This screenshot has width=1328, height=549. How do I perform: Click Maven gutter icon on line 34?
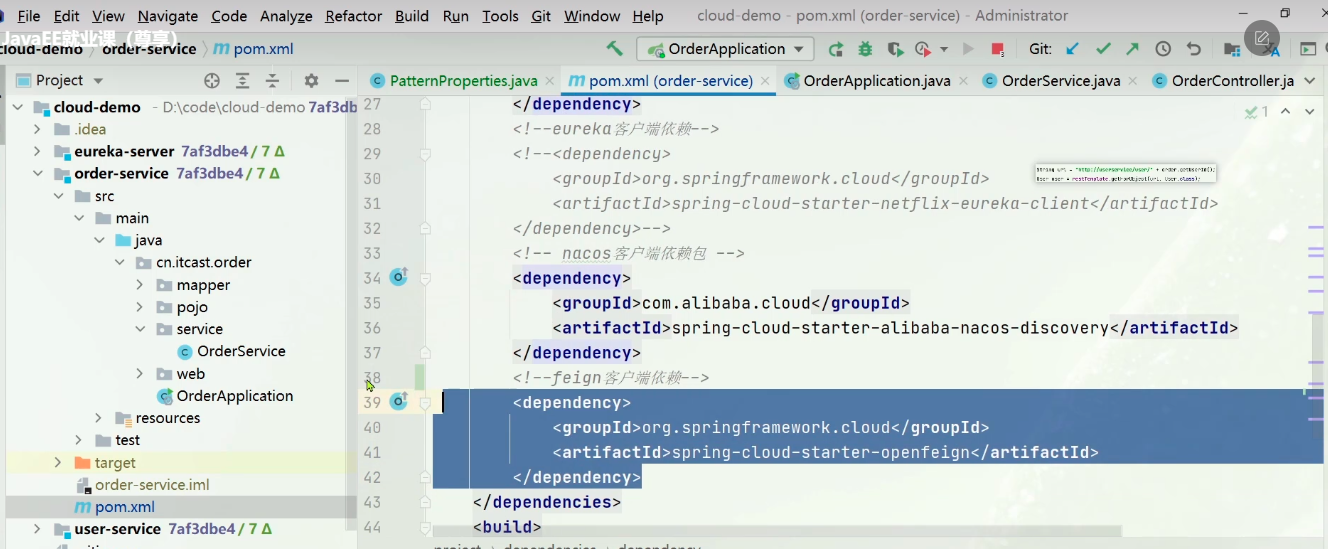[x=398, y=277]
